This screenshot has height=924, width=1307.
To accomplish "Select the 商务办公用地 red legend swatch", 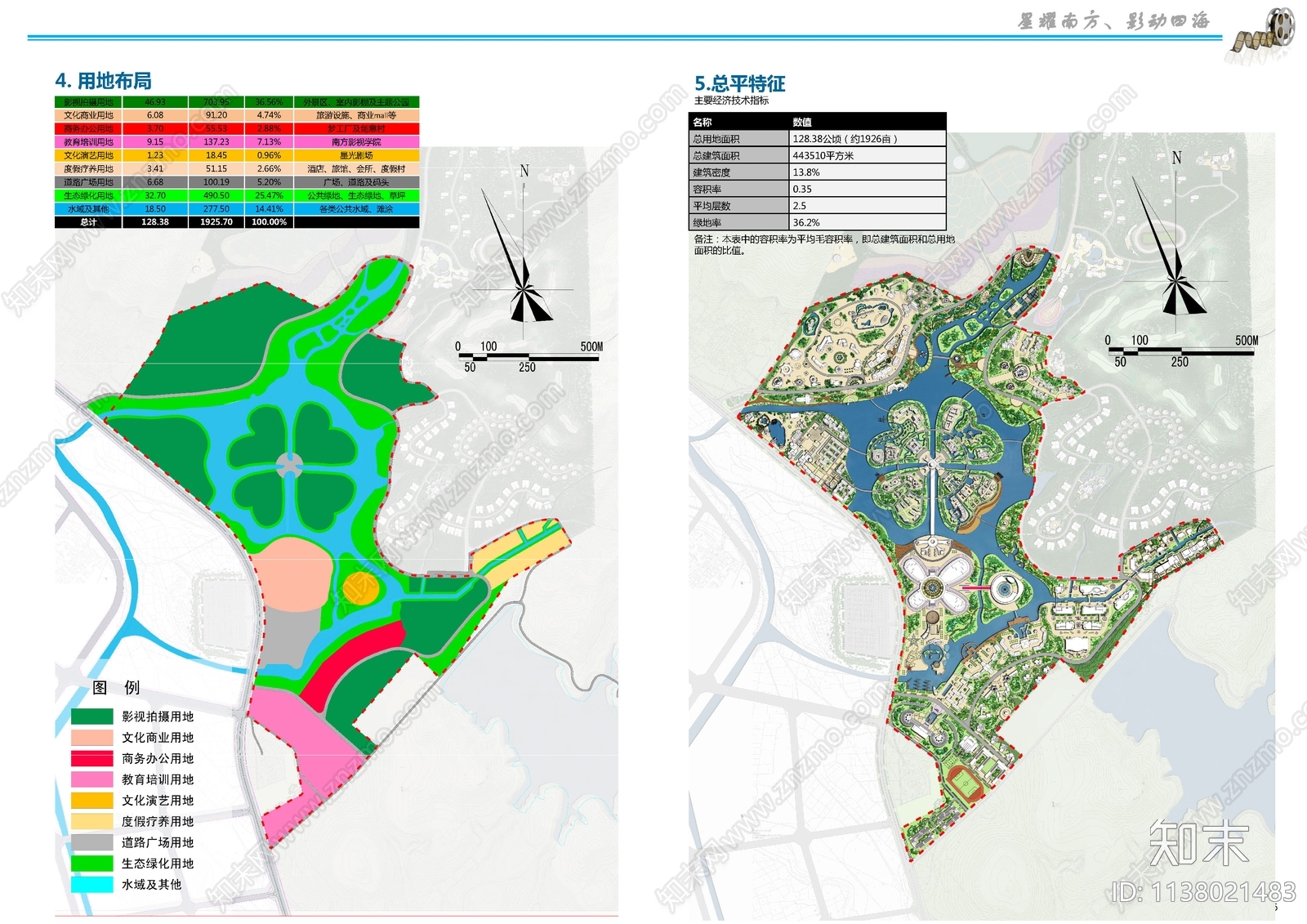I will pyautogui.click(x=91, y=759).
